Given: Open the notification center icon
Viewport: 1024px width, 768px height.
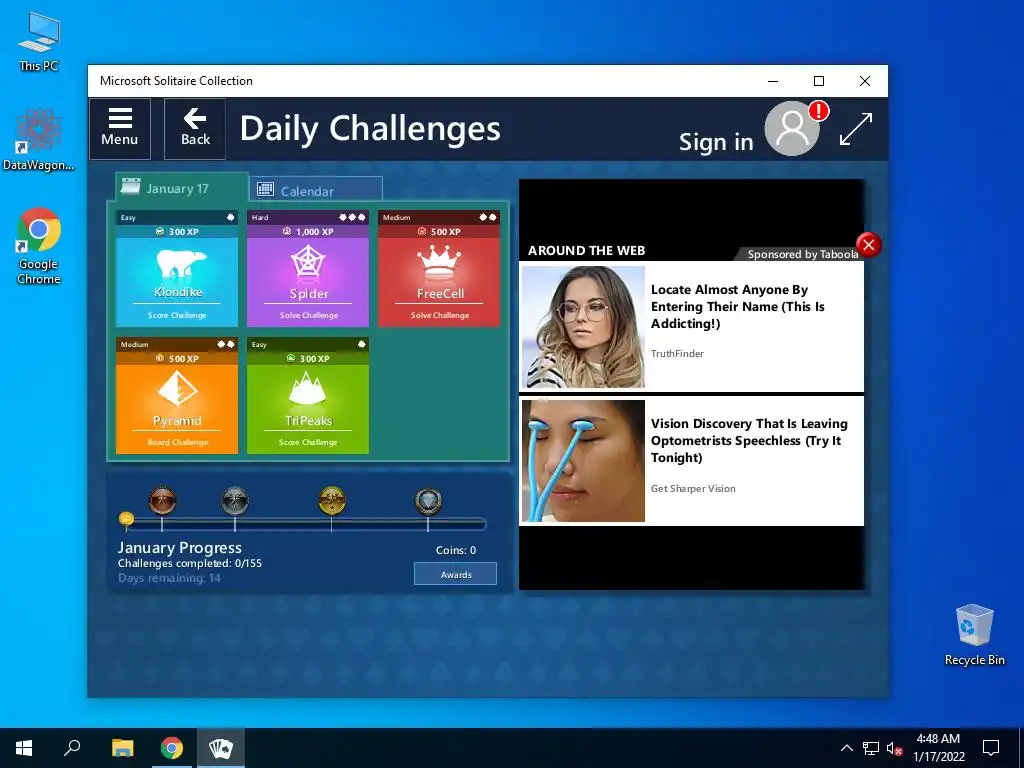Looking at the screenshot, I should [x=991, y=748].
